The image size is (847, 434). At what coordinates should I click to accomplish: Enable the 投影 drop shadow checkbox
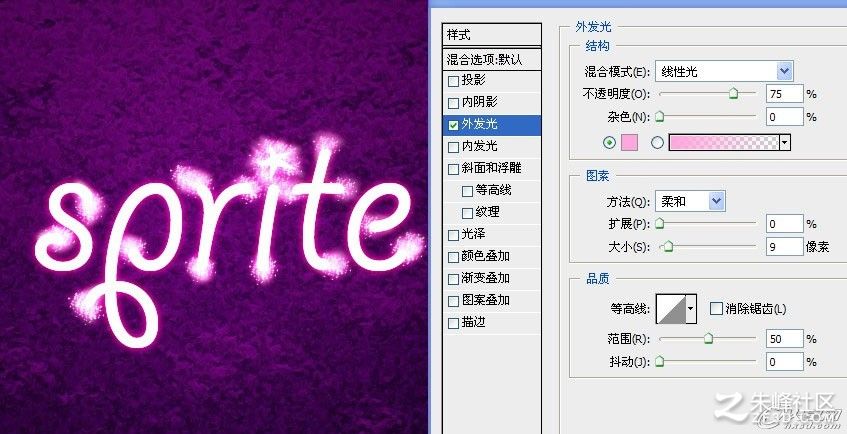click(453, 82)
